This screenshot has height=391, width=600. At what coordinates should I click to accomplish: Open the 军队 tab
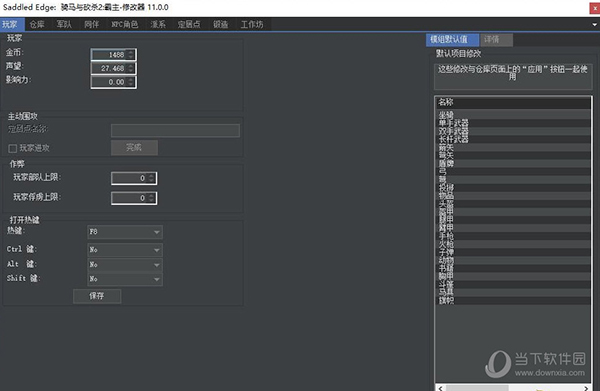[x=64, y=24]
